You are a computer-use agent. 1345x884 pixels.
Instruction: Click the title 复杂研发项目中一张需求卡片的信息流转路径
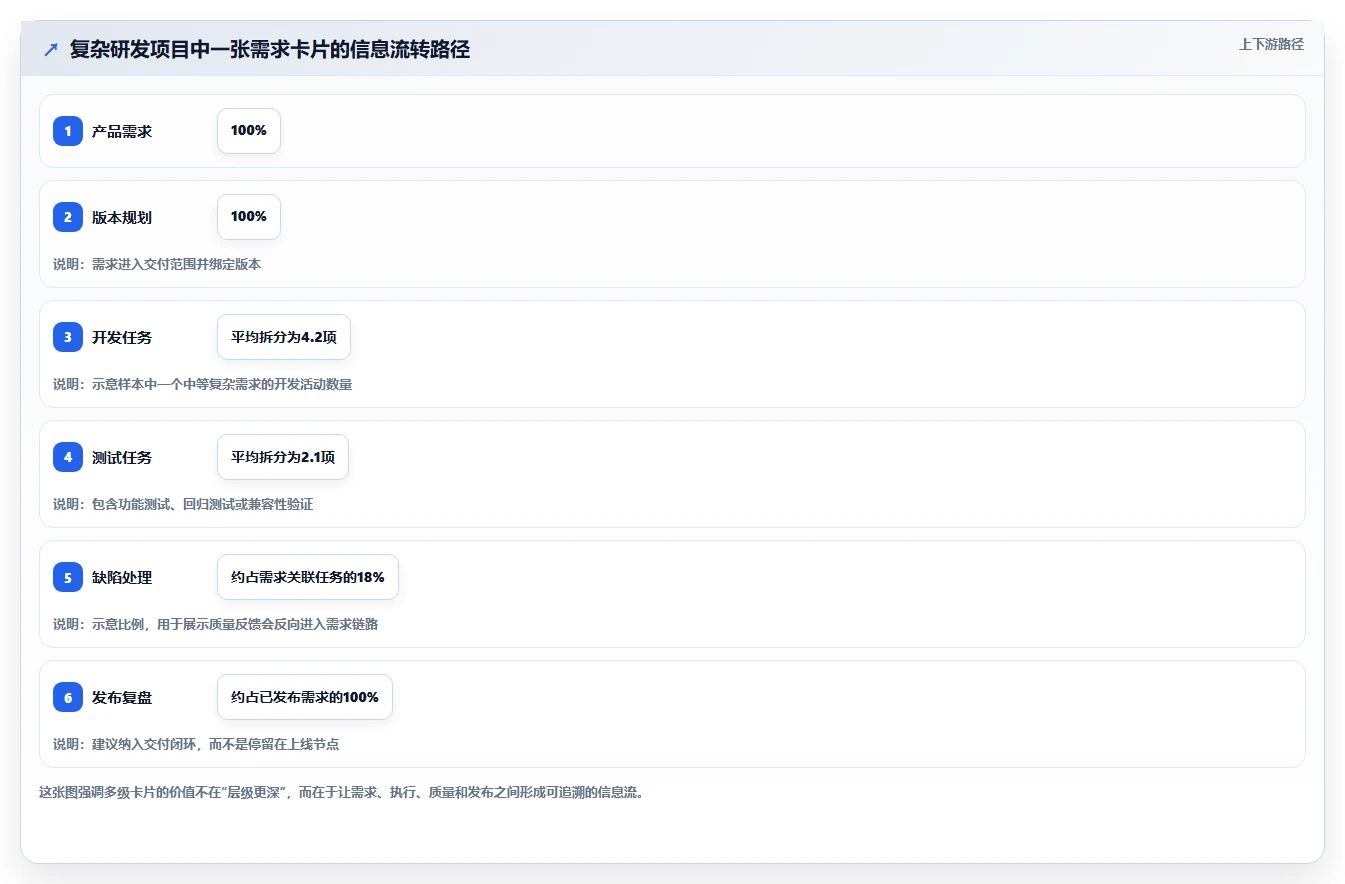270,49
